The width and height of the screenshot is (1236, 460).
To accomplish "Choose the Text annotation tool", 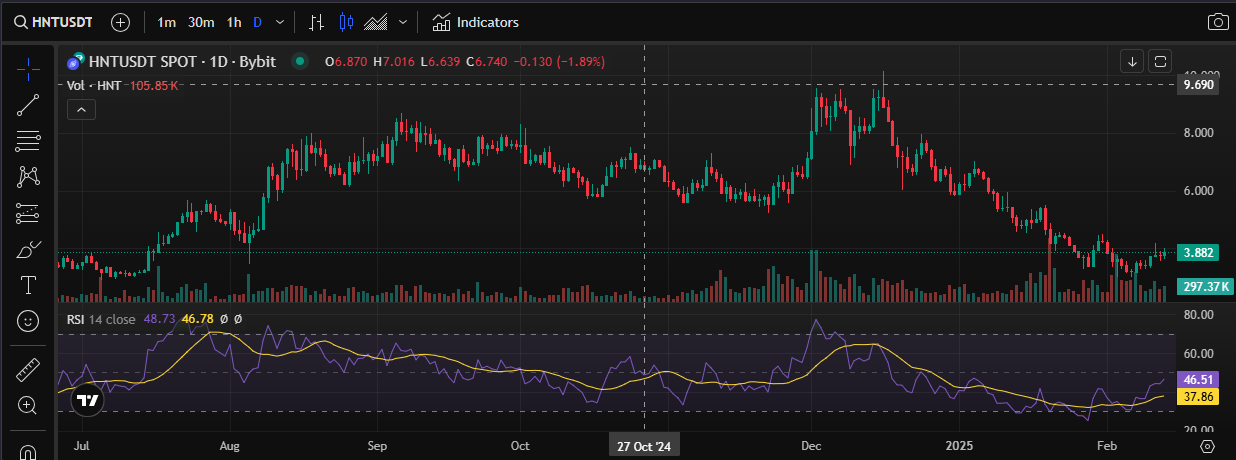I will 28,286.
